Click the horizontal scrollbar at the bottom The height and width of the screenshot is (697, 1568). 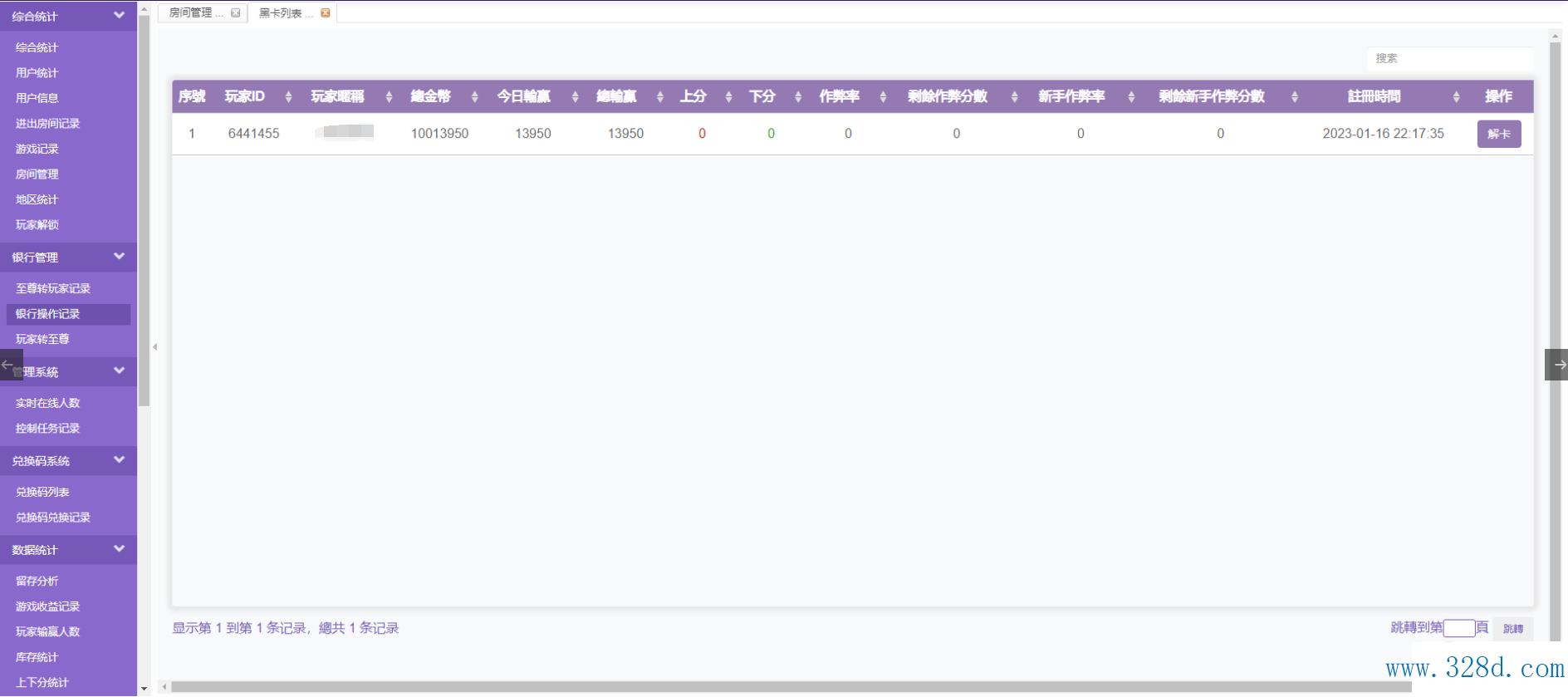[789, 687]
